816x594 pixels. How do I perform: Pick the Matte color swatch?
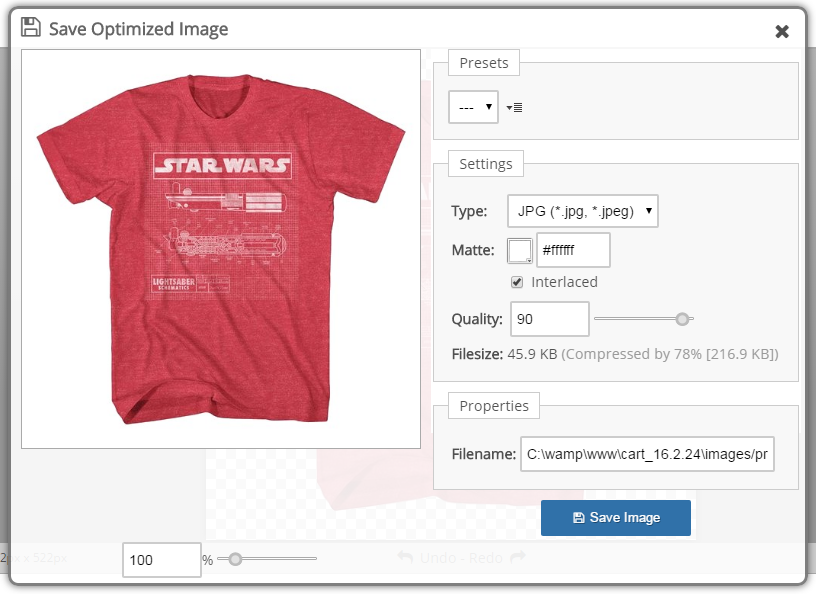(x=521, y=249)
